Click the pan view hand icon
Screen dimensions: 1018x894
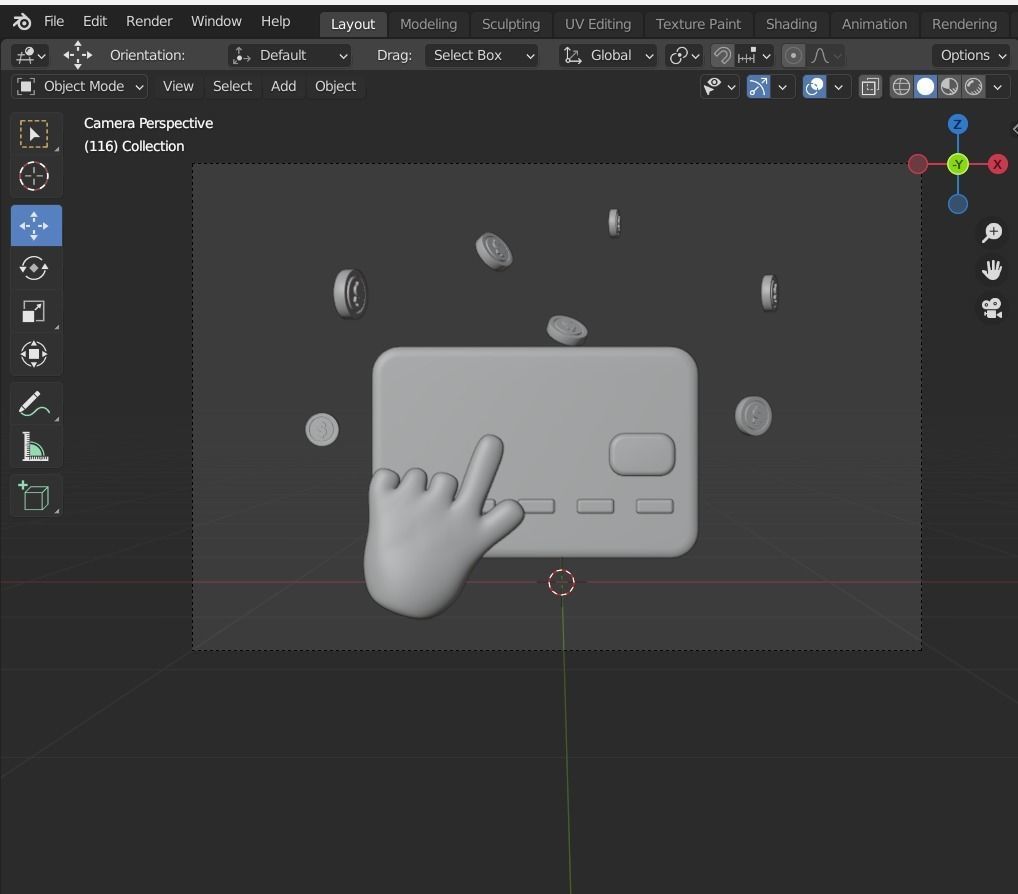[x=992, y=270]
